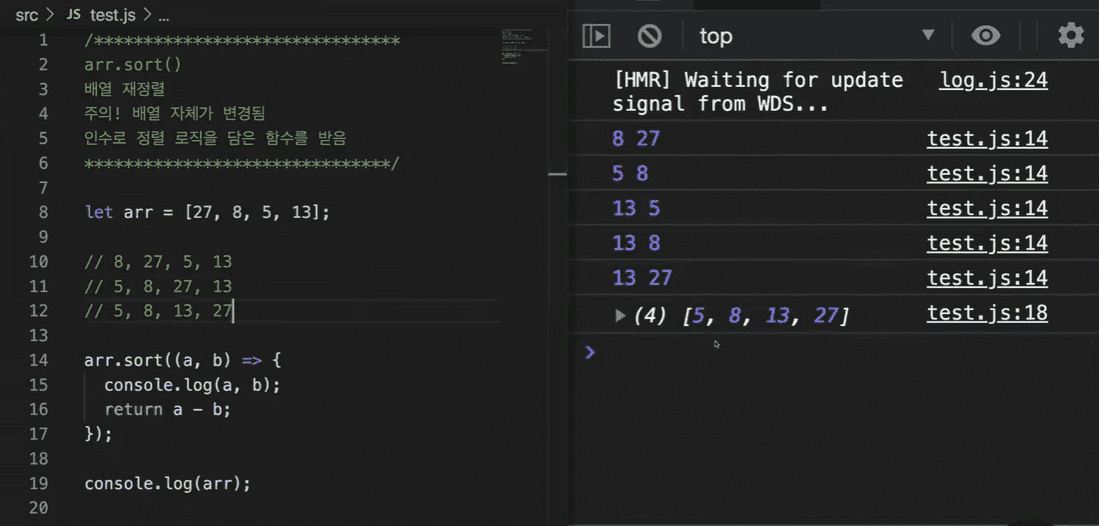Open the console settings gear
The height and width of the screenshot is (526, 1099).
pos(1071,35)
